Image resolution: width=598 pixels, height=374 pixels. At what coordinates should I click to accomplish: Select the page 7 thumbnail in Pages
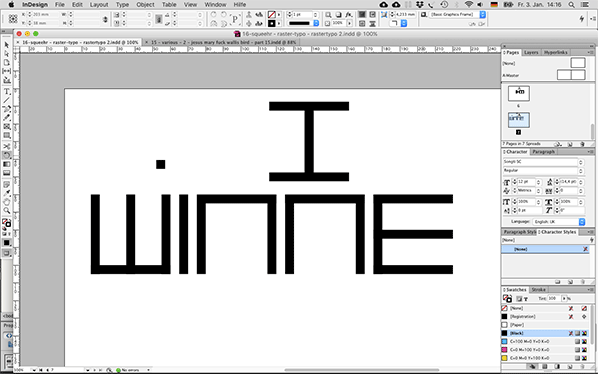[x=519, y=120]
